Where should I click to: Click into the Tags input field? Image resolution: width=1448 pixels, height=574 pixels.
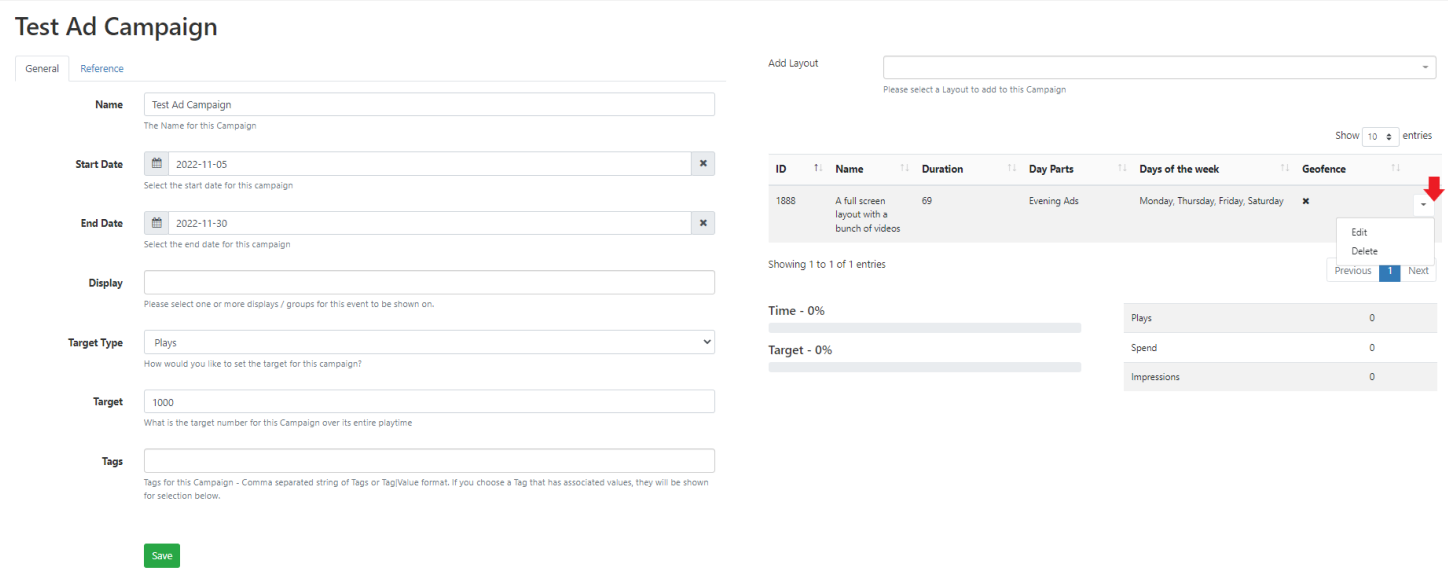coord(429,461)
